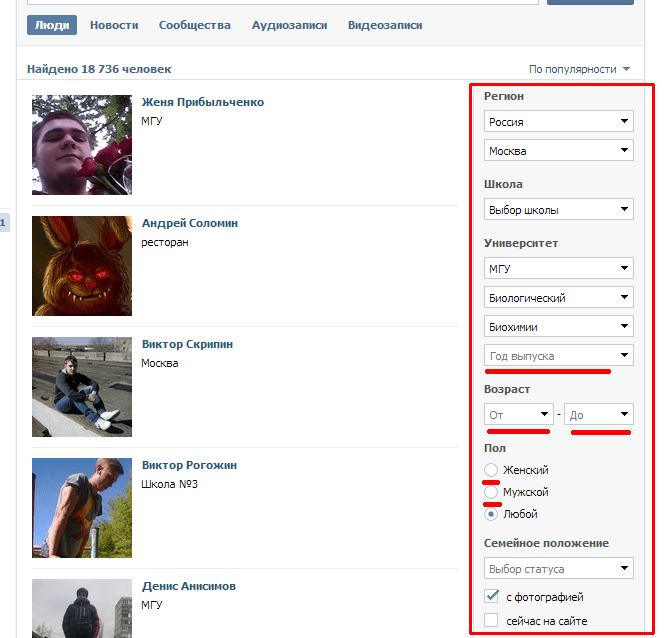Click the Университет section heading
668x638 pixels.
coord(521,243)
